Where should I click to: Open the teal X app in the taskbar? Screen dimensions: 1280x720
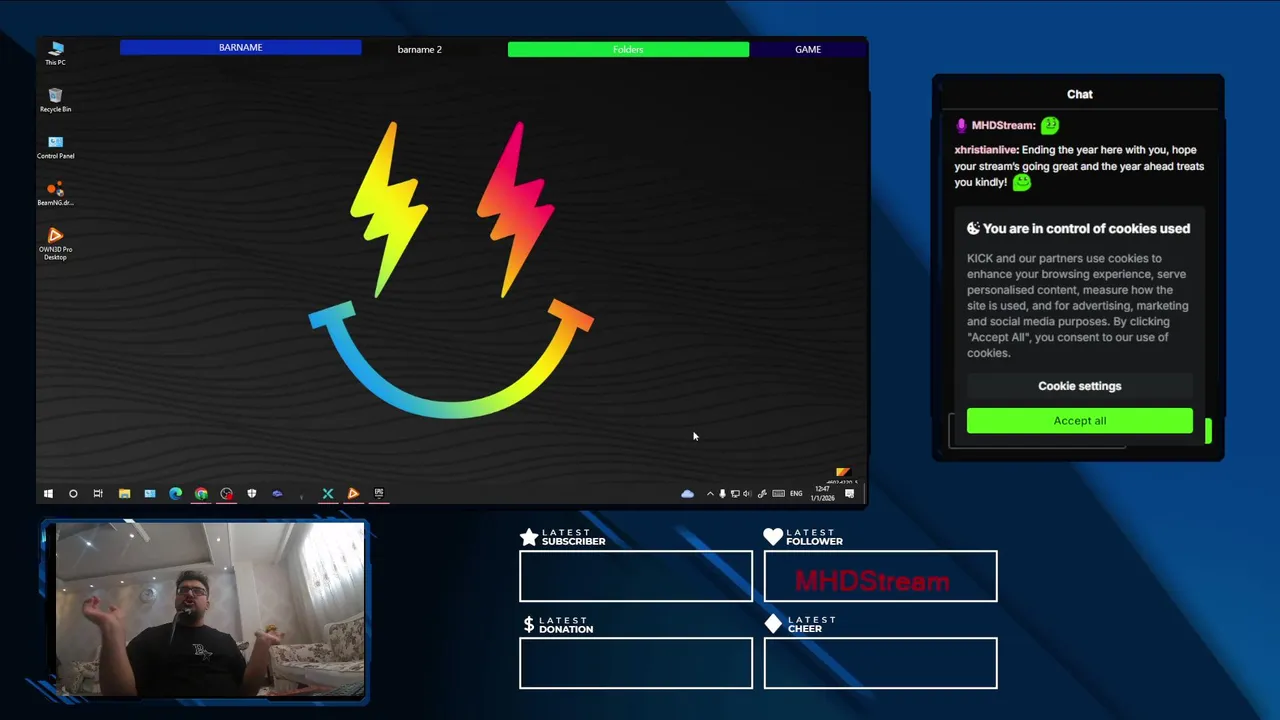(327, 494)
